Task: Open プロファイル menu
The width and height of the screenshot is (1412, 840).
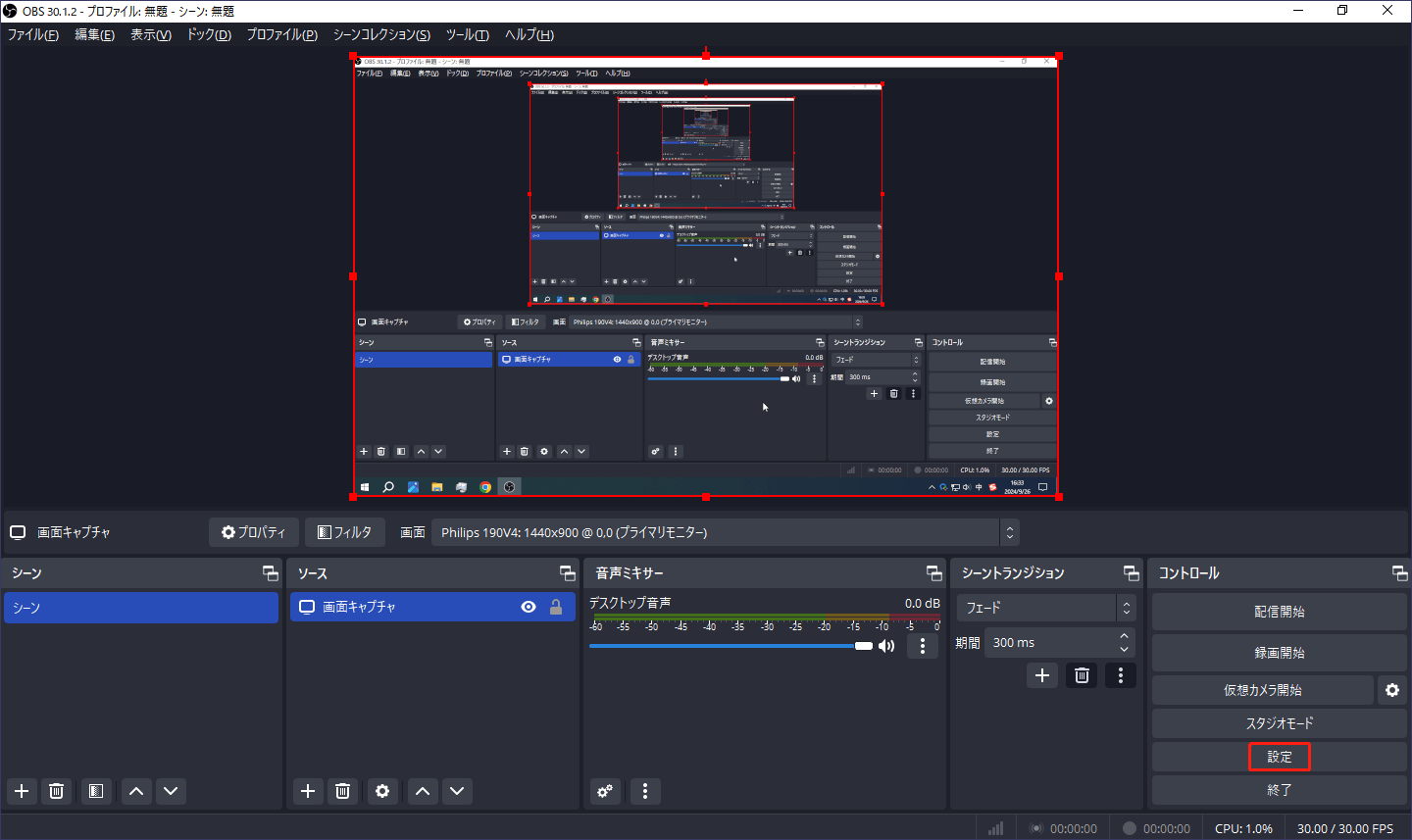Action: (282, 34)
